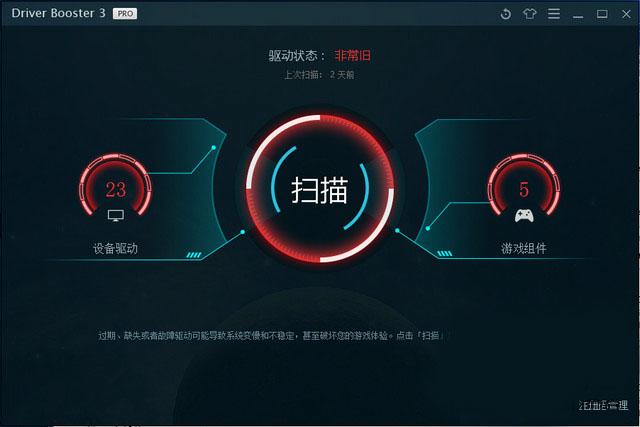The height and width of the screenshot is (427, 640).
Task: Open the hamburger options menu
Action: point(553,14)
